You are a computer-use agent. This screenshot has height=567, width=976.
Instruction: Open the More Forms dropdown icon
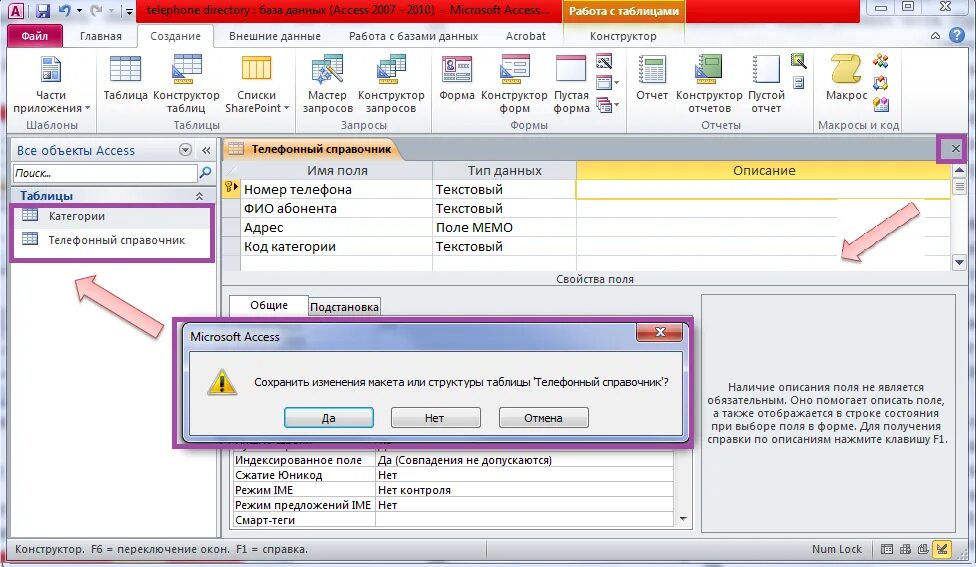tap(607, 105)
